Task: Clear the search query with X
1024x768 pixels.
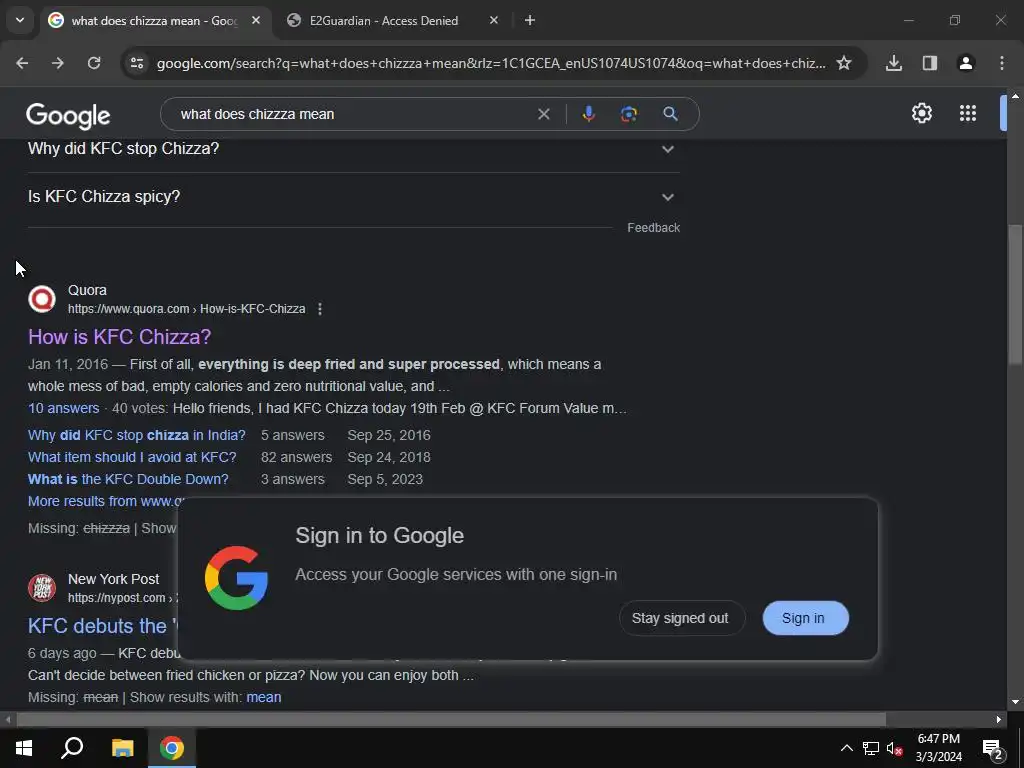Action: click(x=543, y=114)
